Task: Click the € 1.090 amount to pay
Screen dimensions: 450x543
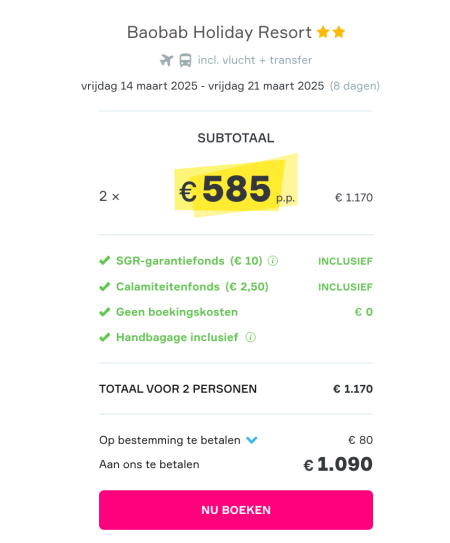Action: pyautogui.click(x=338, y=464)
